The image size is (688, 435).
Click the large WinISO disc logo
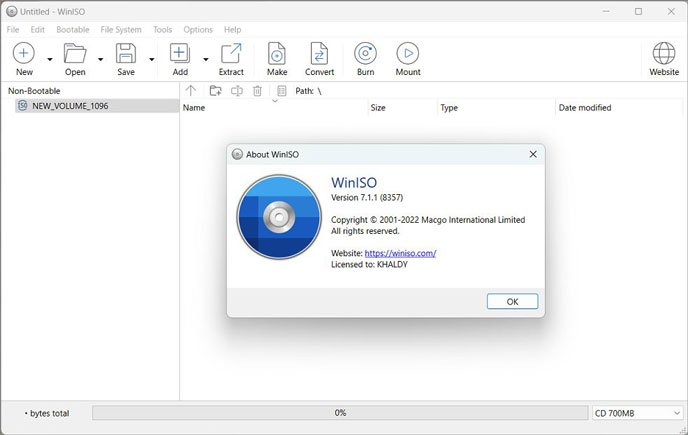click(x=279, y=217)
